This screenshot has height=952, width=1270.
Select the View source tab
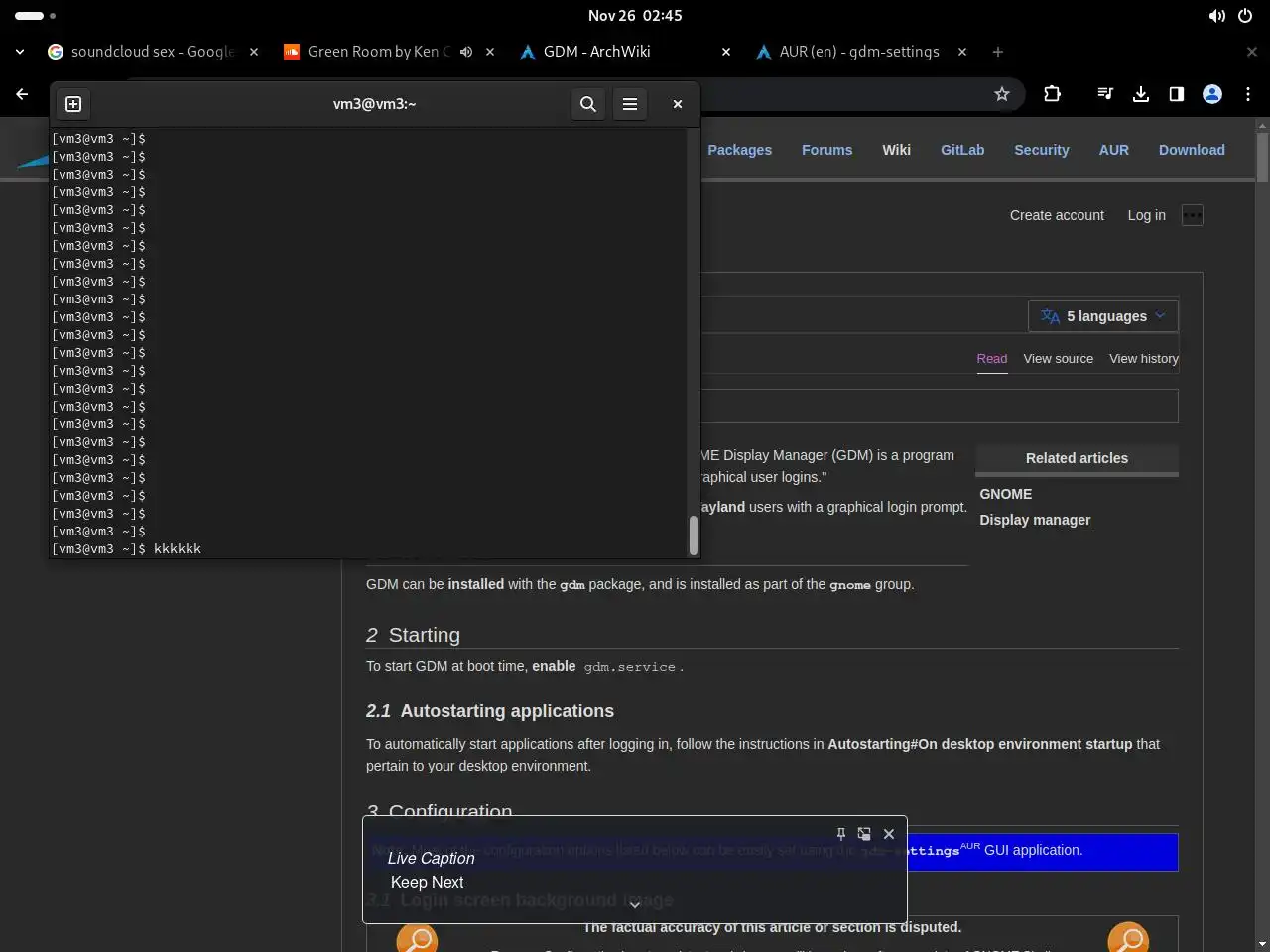pos(1059,359)
